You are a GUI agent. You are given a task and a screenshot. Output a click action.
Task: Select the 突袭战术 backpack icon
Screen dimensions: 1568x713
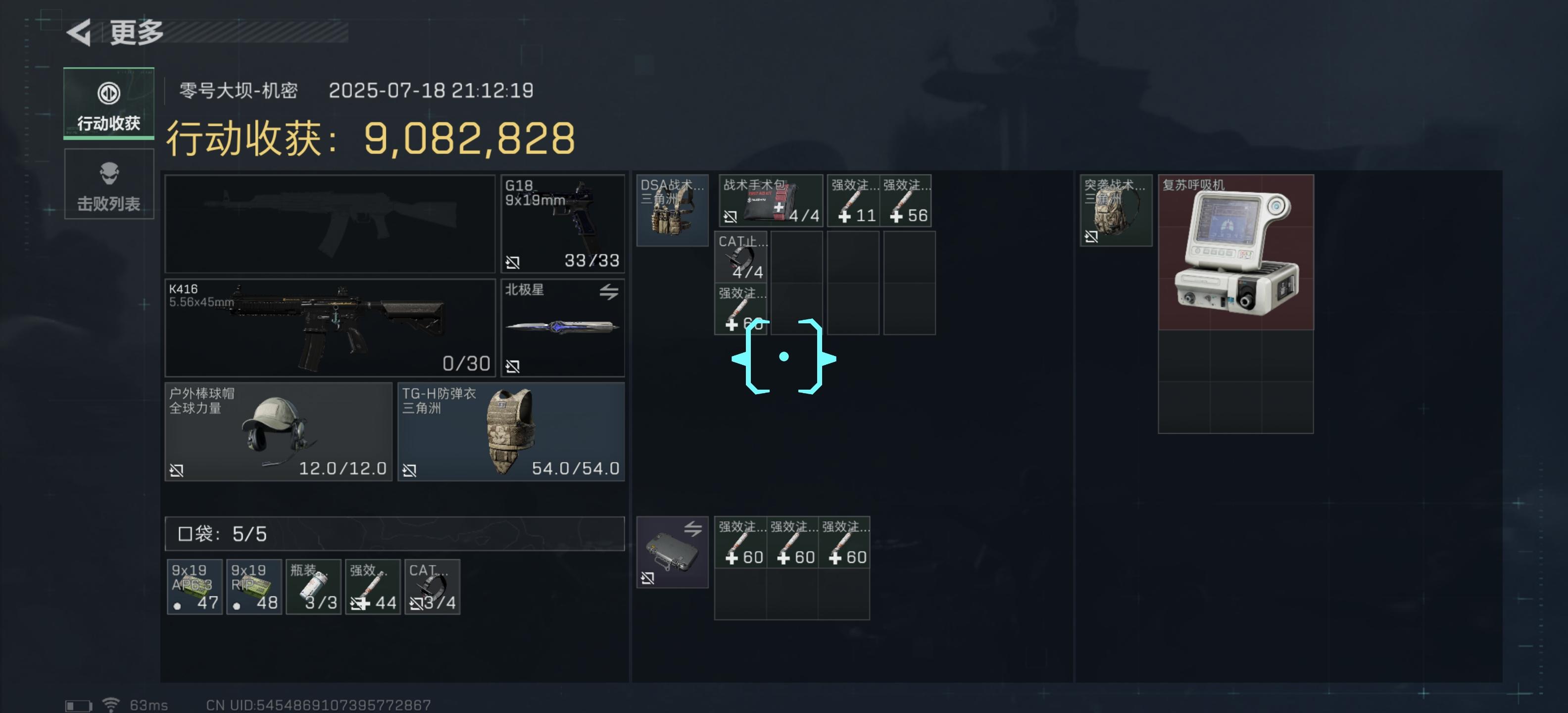tap(1116, 210)
